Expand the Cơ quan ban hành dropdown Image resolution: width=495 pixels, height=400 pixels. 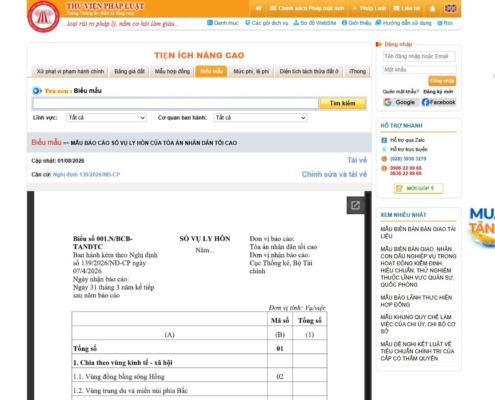(260, 118)
